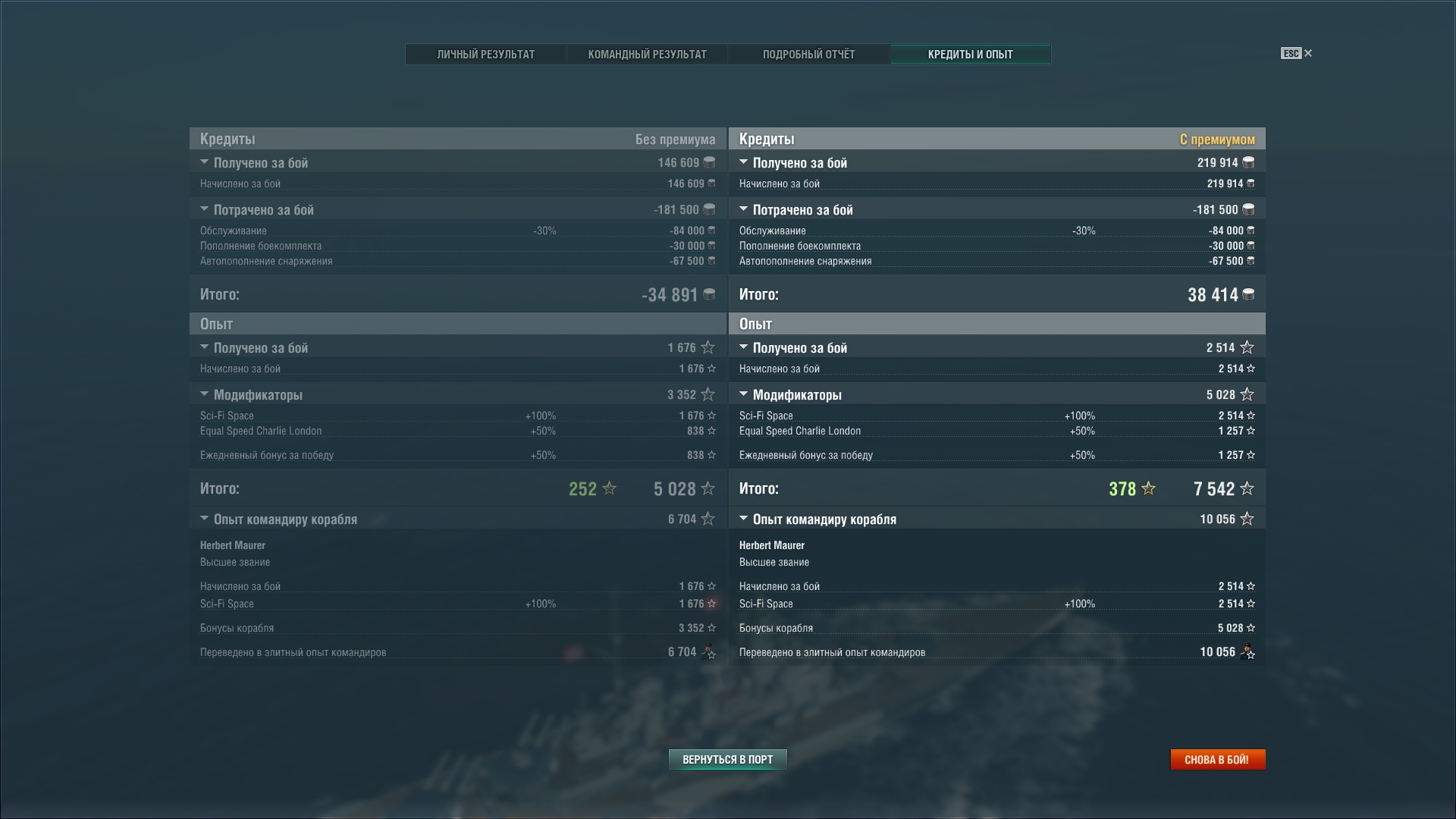This screenshot has width=1456, height=819.
Task: Click the Снова в бой! button
Action: (1218, 759)
